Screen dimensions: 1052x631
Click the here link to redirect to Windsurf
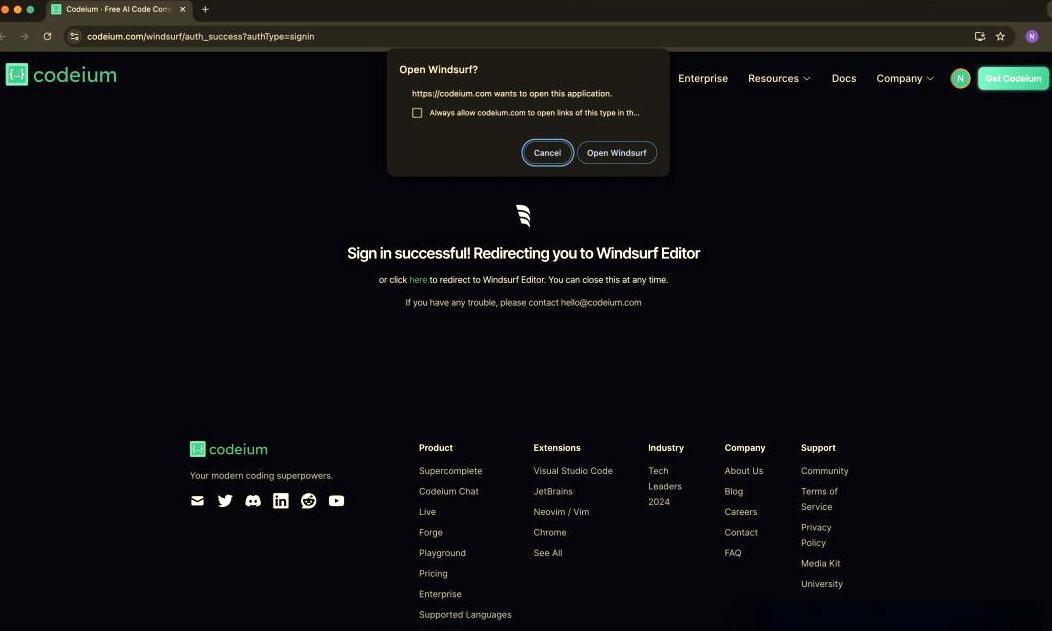418,280
